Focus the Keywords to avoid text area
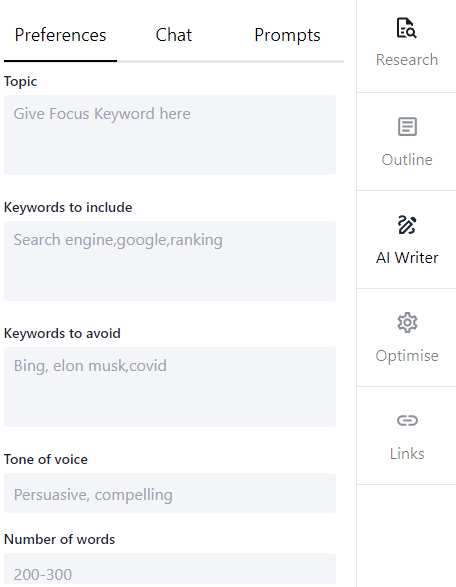The image size is (456, 587). [x=170, y=387]
